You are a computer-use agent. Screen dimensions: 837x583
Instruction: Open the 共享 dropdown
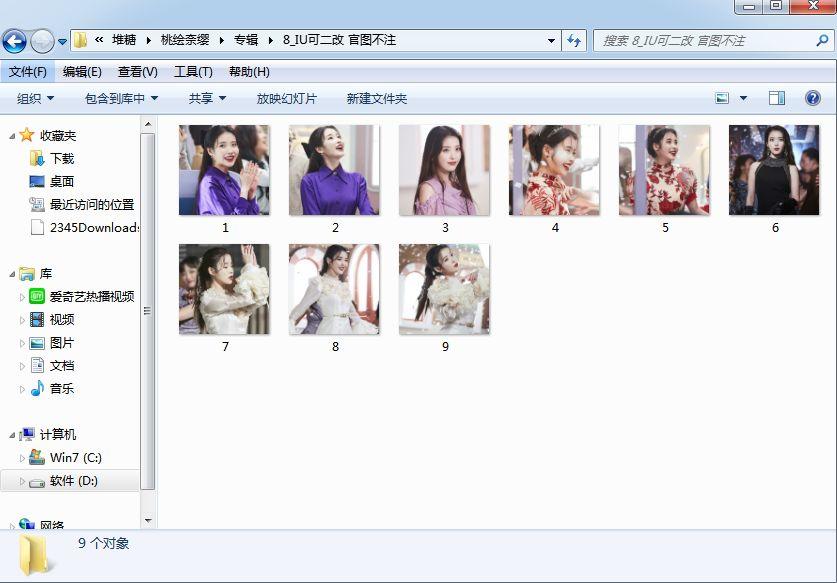pos(207,98)
